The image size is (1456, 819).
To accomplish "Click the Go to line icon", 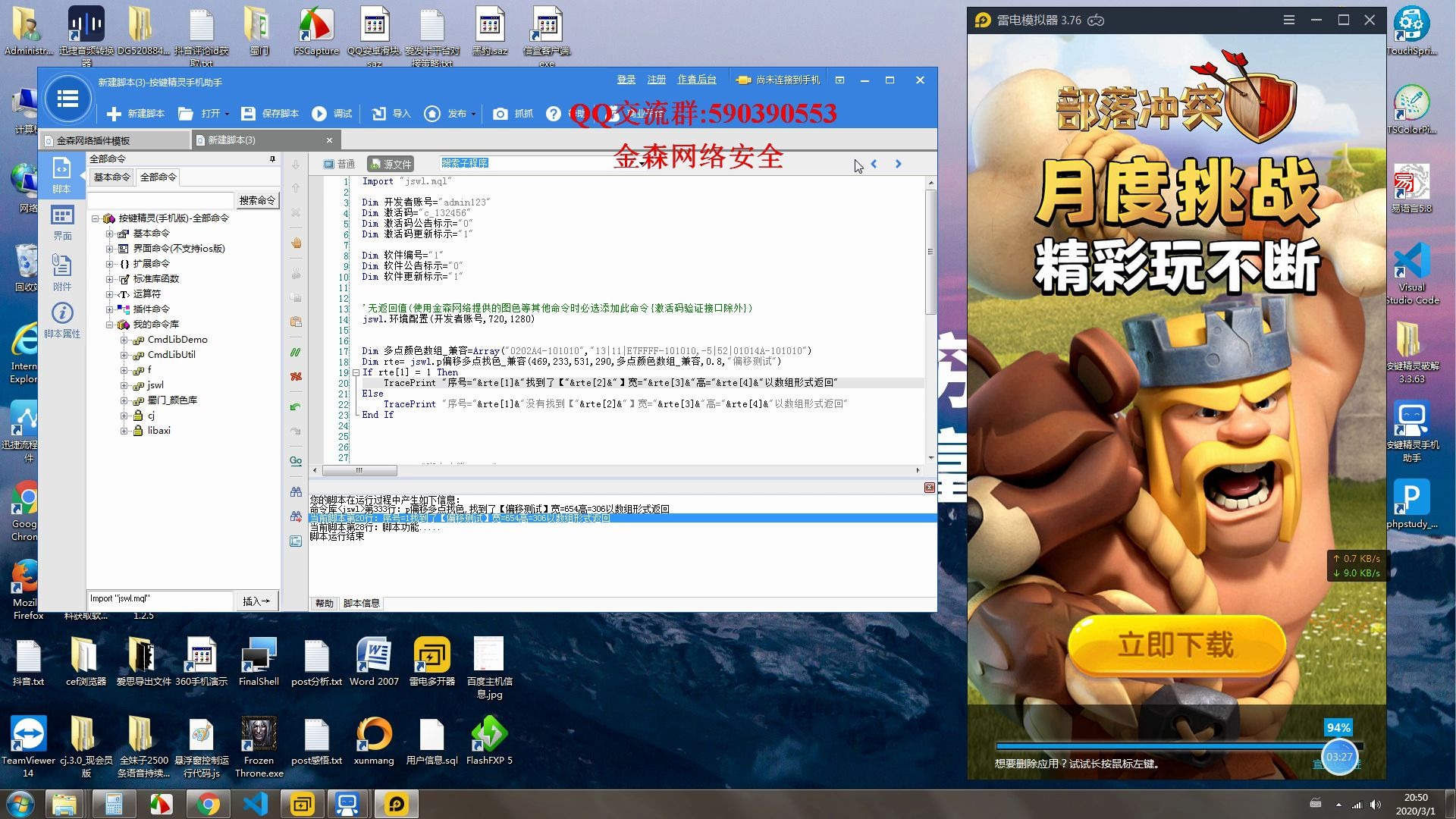I will pyautogui.click(x=296, y=460).
